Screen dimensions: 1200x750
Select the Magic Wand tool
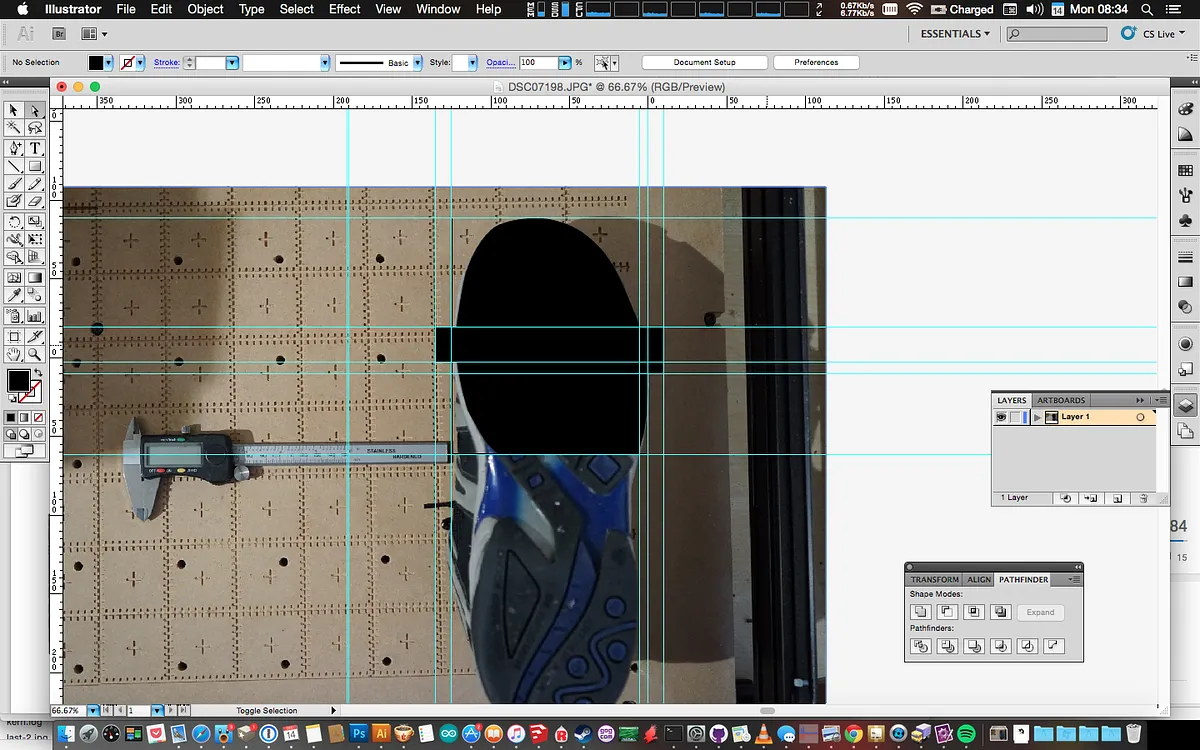pyautogui.click(x=14, y=128)
